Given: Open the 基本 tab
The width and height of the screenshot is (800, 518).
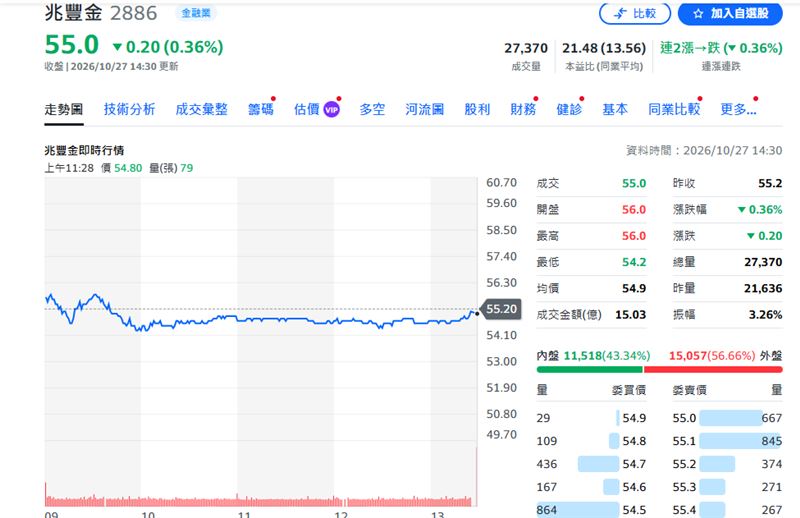Looking at the screenshot, I should (615, 109).
